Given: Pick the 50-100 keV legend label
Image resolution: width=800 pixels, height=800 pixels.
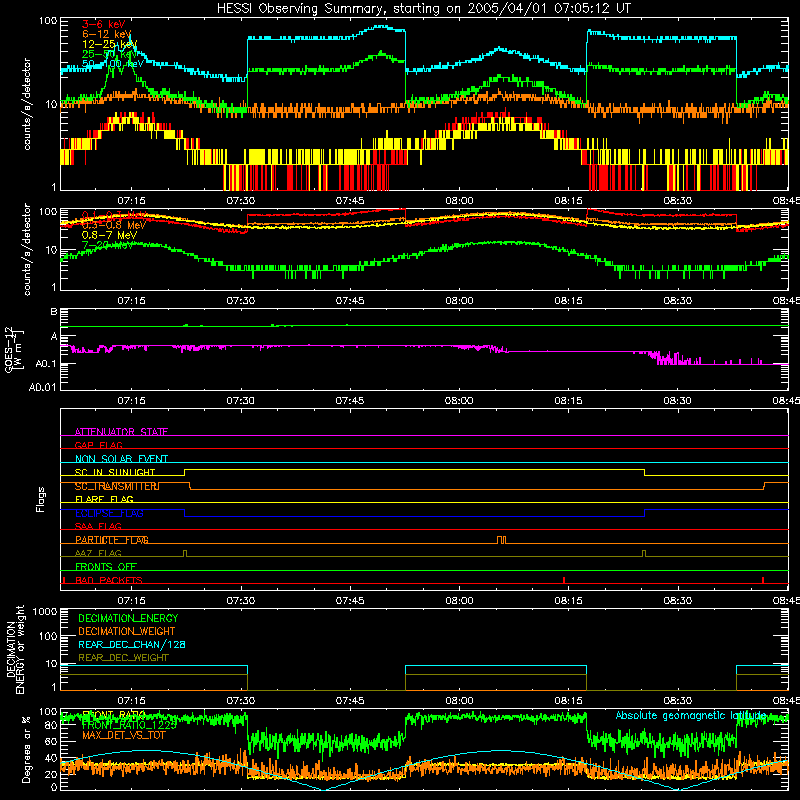Looking at the screenshot, I should [x=113, y=64].
